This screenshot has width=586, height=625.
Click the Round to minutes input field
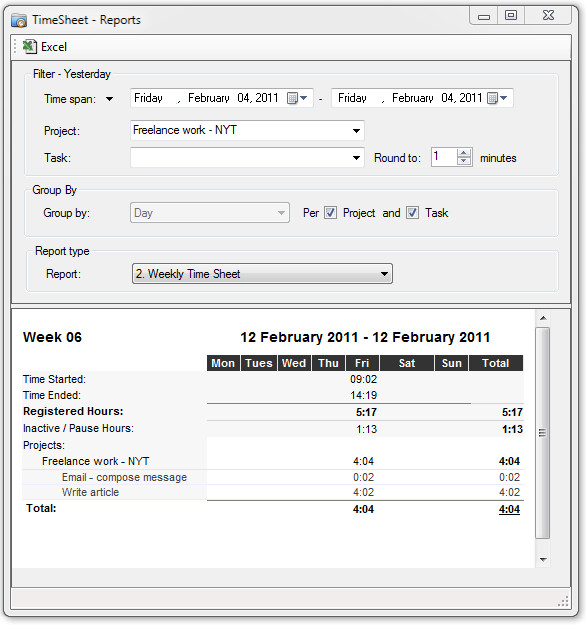(444, 157)
